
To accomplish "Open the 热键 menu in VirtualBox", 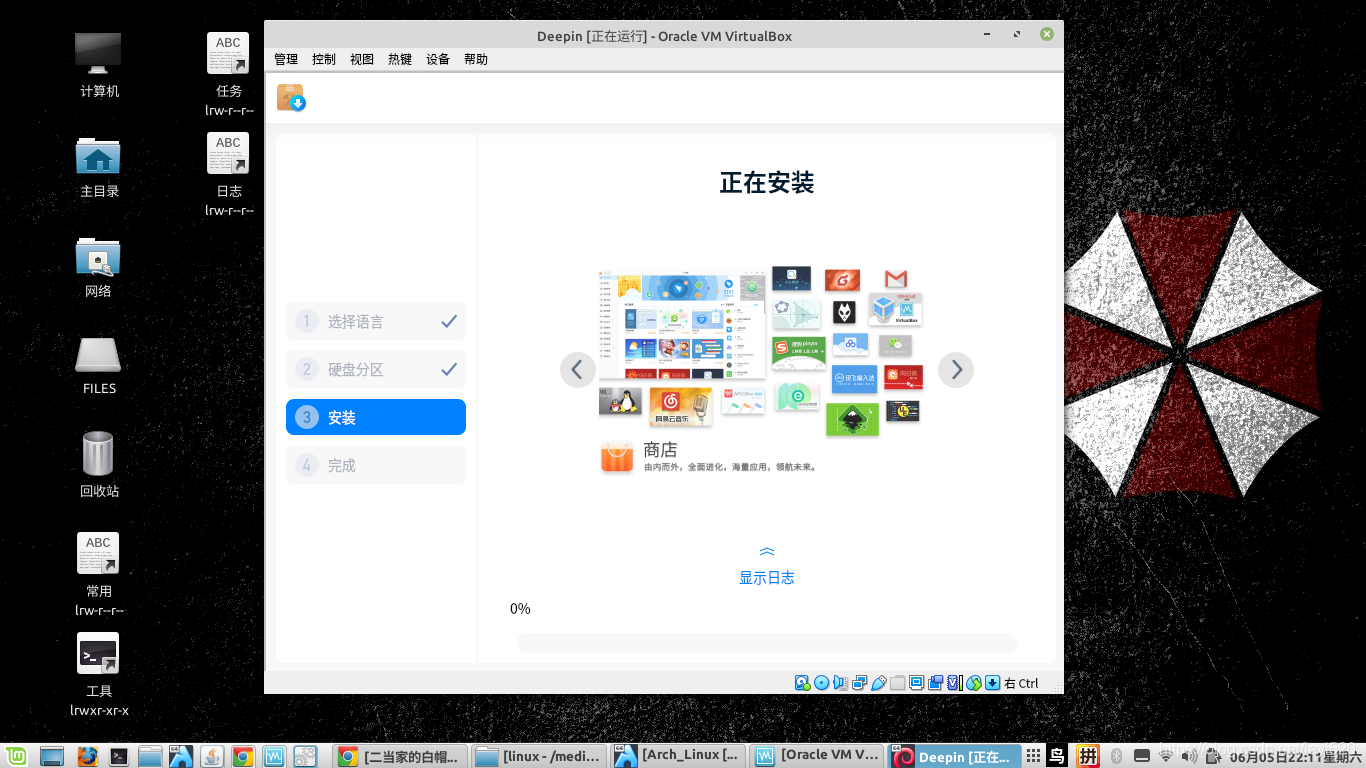I will (400, 59).
